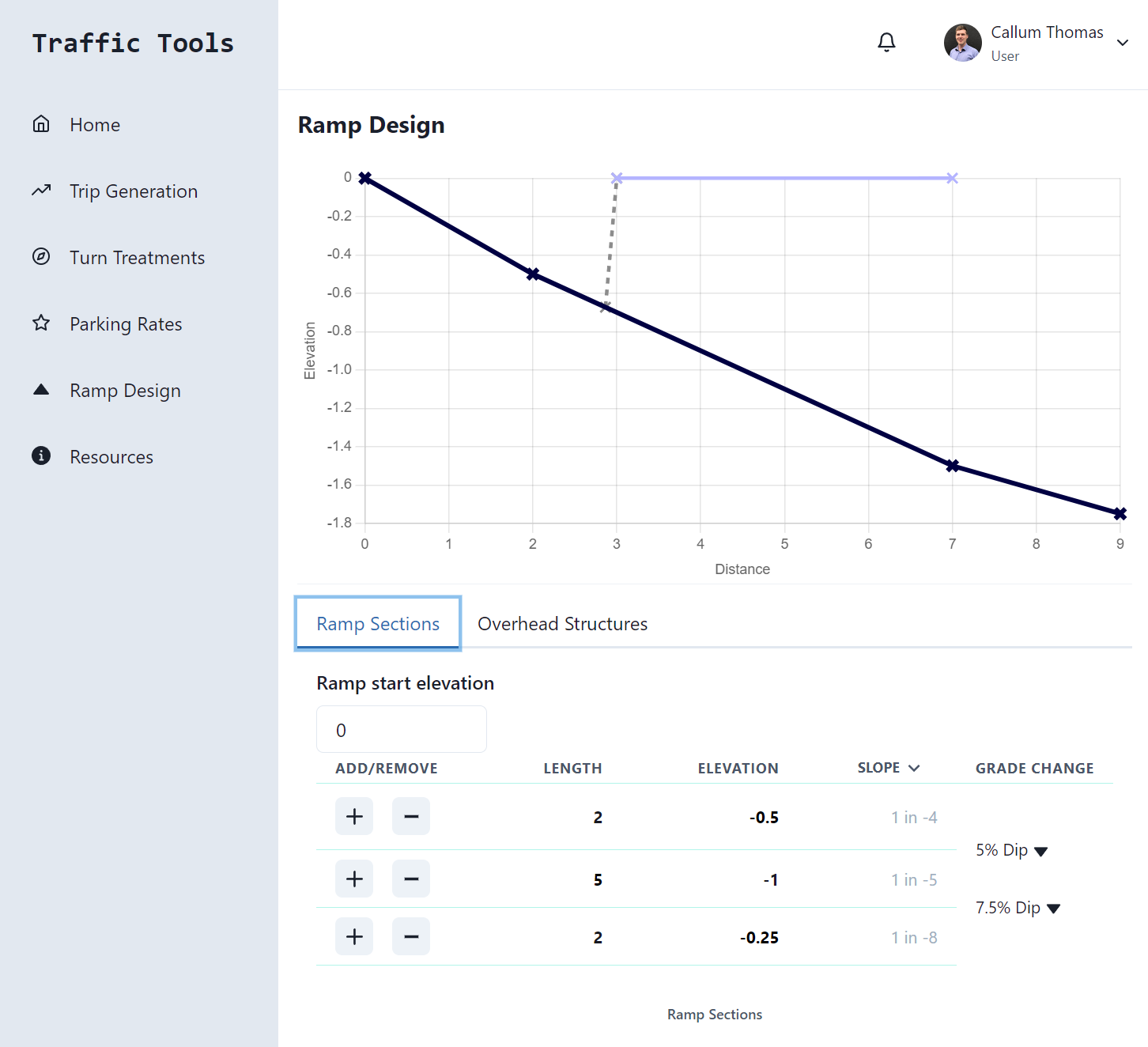Click the Ramp Sections table caption

pyautogui.click(x=715, y=1015)
